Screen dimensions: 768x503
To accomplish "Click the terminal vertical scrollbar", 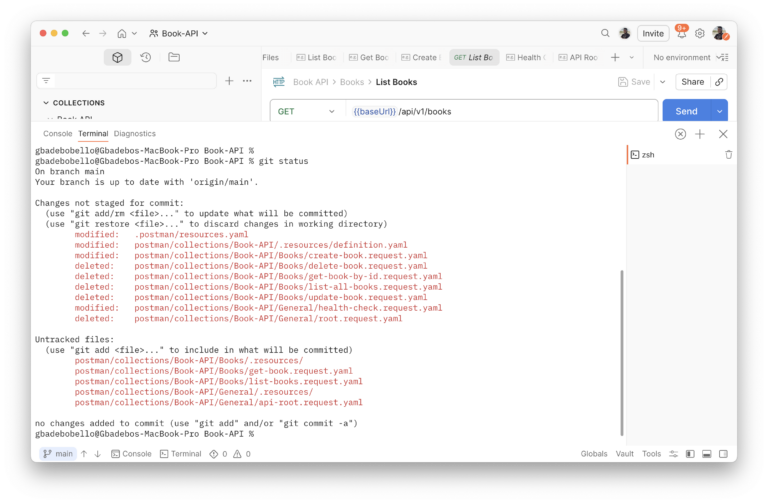I will tap(622, 352).
